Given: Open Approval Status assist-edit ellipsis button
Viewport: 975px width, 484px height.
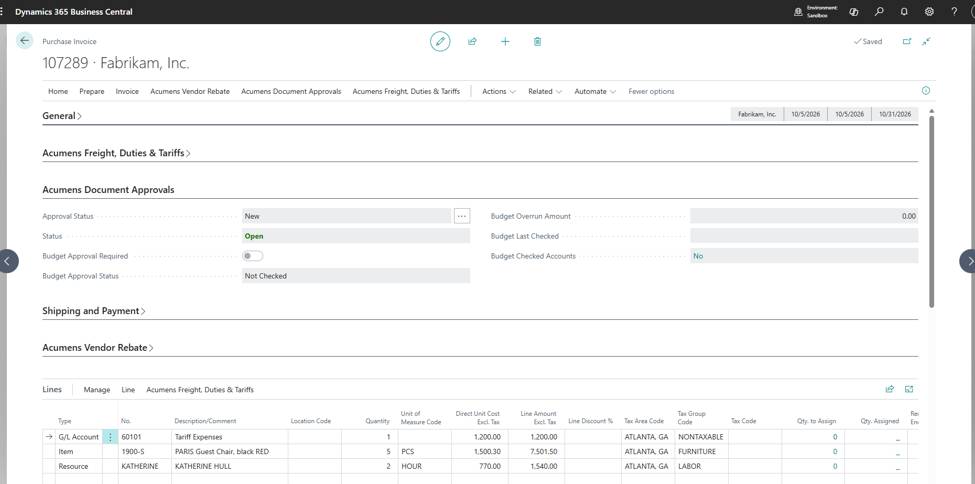Looking at the screenshot, I should click(462, 216).
